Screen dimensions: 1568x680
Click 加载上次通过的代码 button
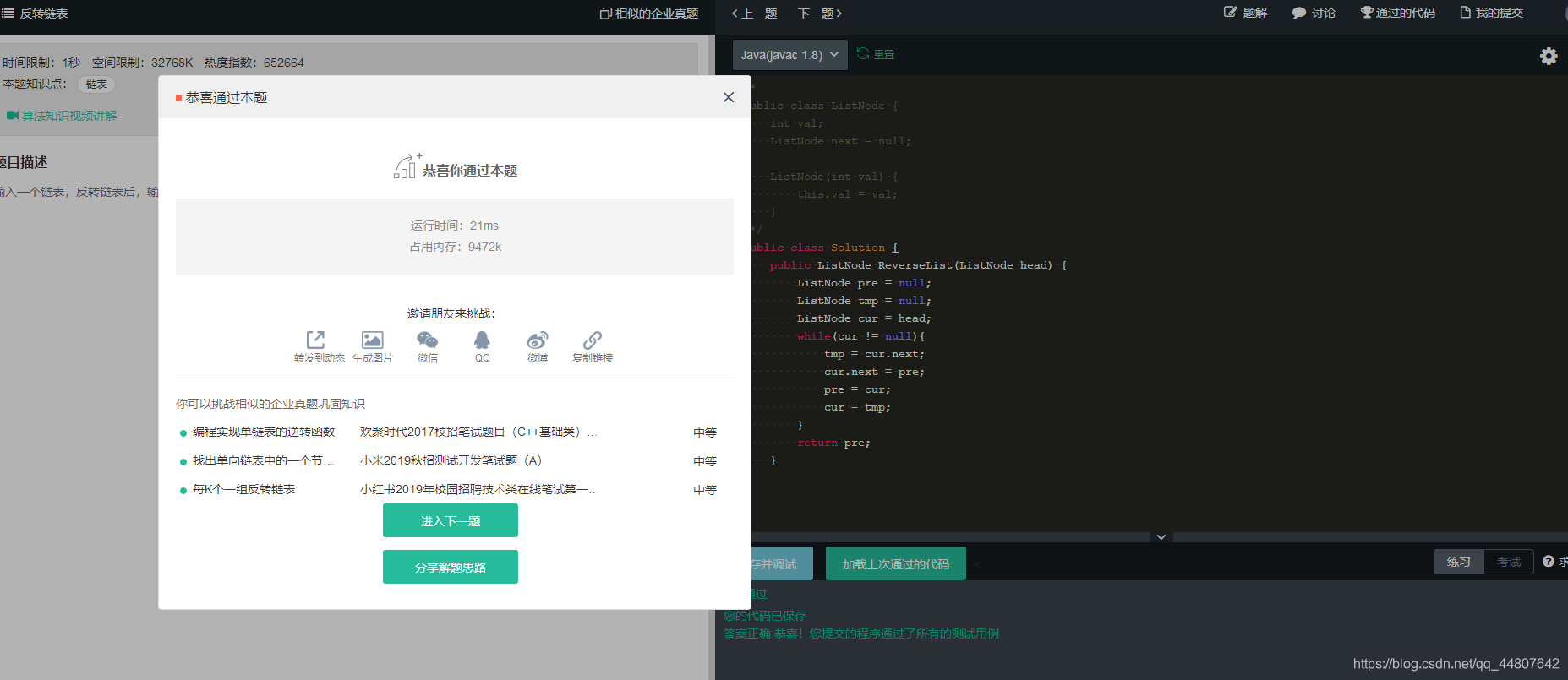coord(896,563)
